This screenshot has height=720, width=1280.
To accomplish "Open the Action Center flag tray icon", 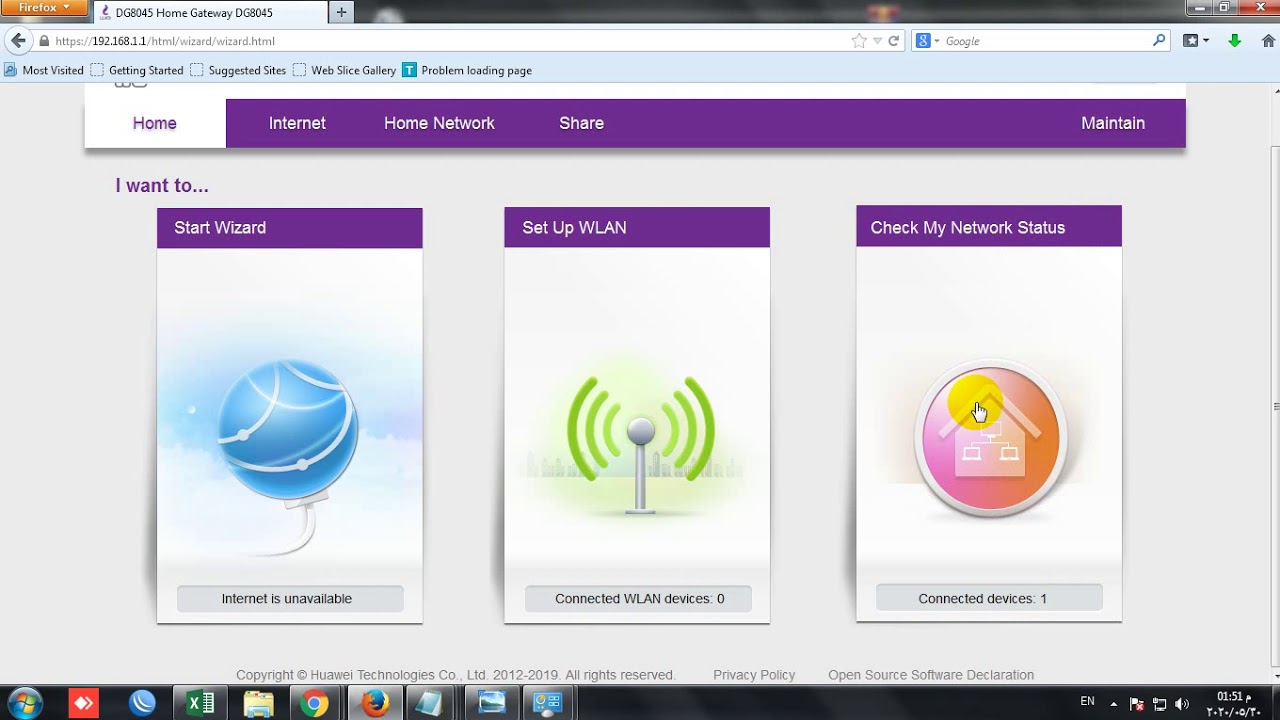I will (1138, 704).
